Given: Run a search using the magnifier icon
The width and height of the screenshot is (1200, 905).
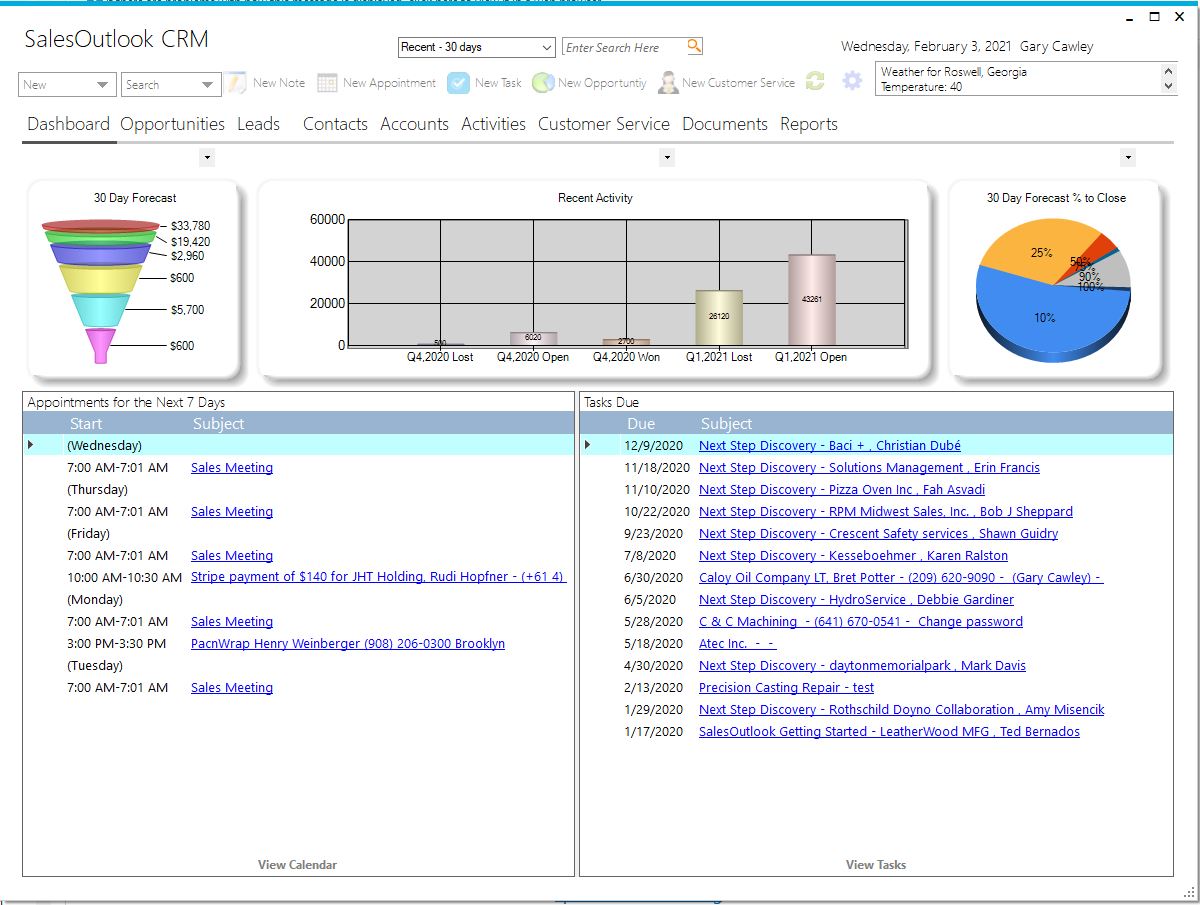Looking at the screenshot, I should tap(695, 46).
